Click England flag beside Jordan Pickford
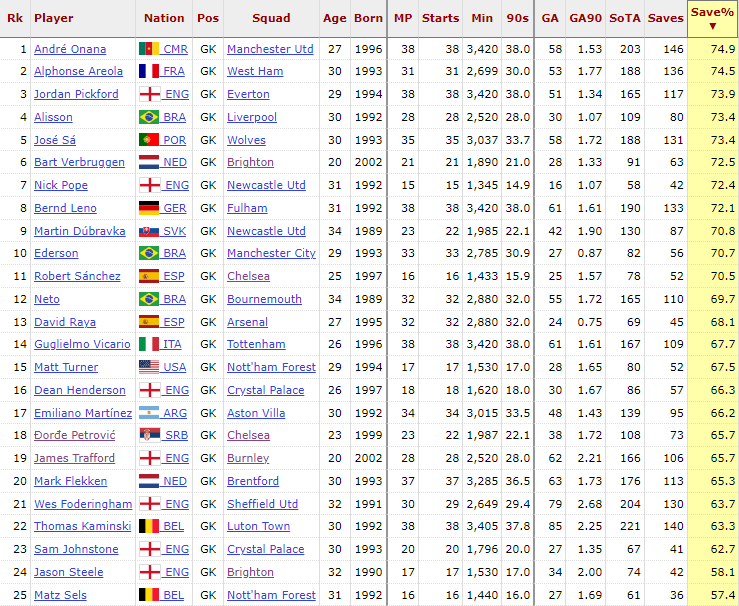Viewport: 739px width, 606px height. (x=150, y=94)
